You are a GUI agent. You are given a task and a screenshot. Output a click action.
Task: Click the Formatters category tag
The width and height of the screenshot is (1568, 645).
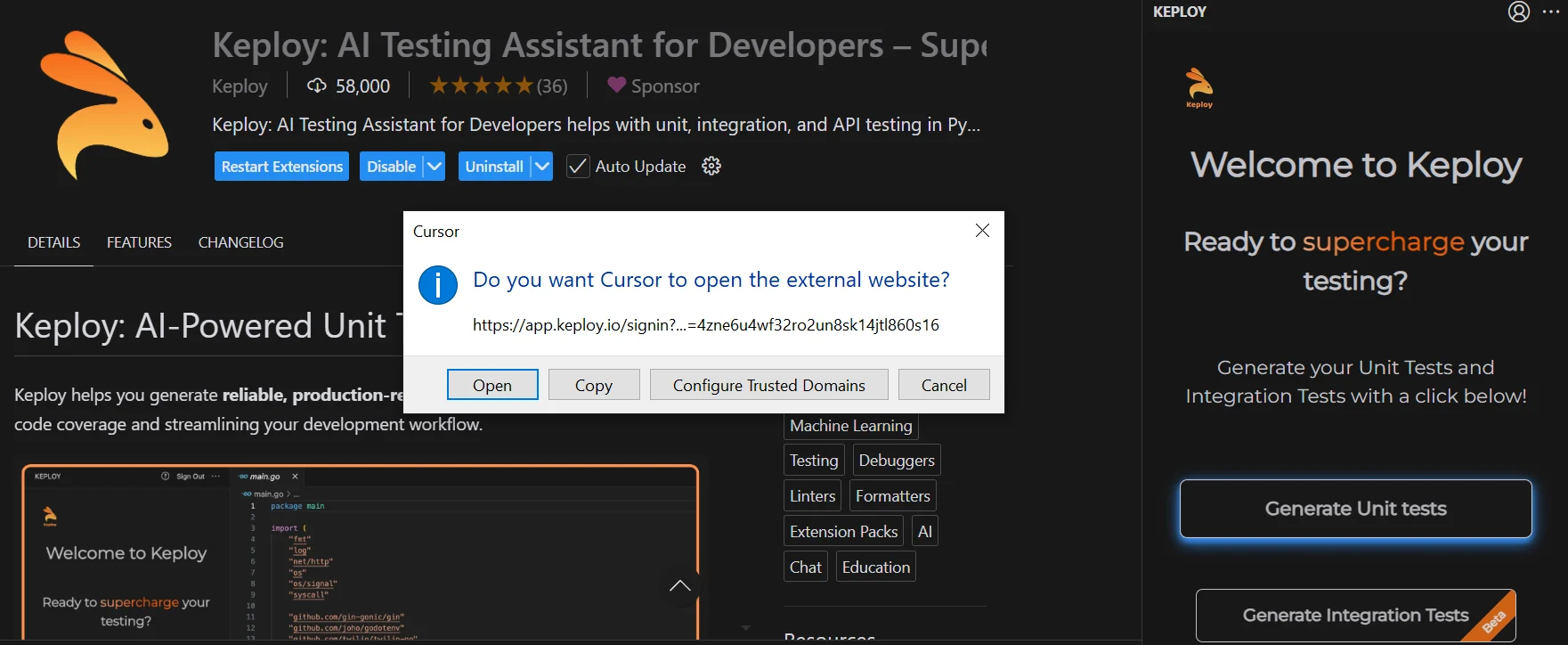[893, 496]
